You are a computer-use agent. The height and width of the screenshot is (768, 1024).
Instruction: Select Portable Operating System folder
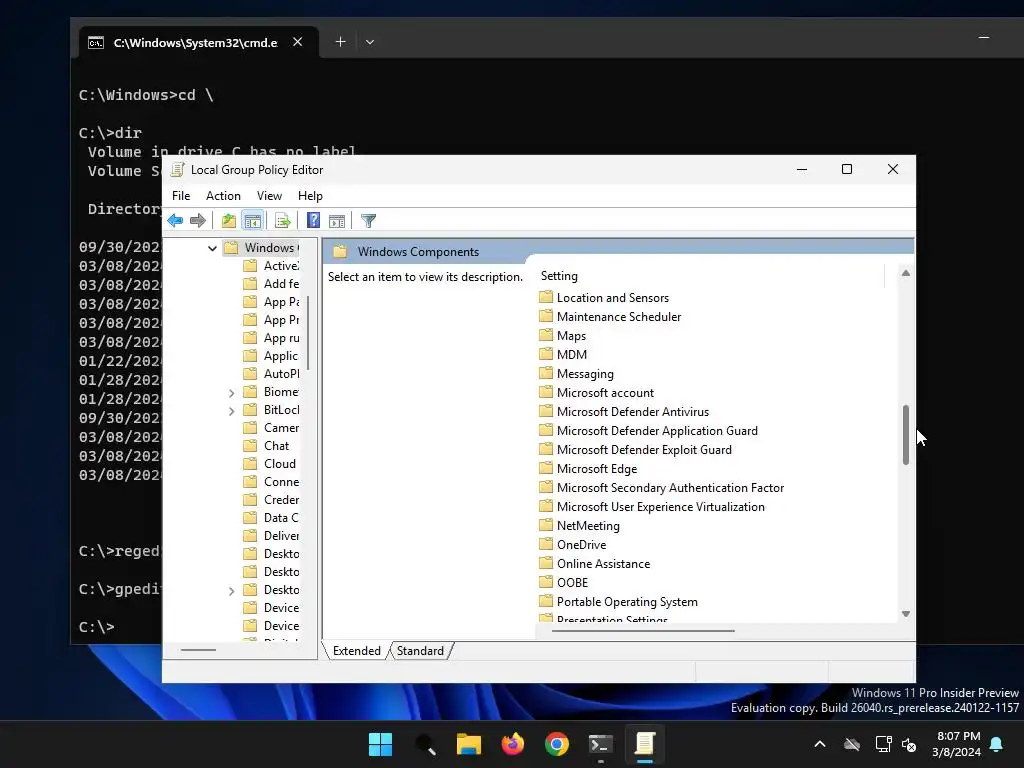(x=618, y=601)
